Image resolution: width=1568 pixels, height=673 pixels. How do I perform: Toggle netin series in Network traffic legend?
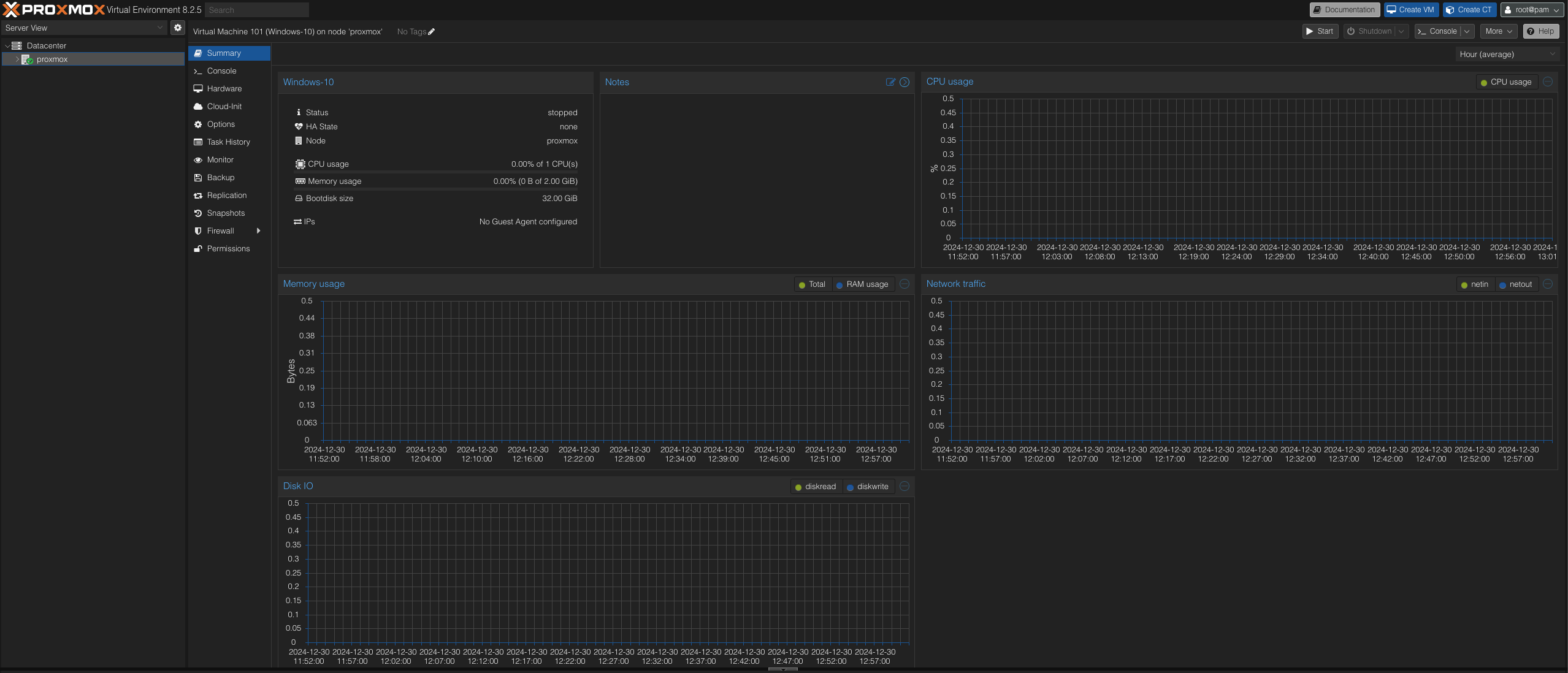click(1474, 284)
